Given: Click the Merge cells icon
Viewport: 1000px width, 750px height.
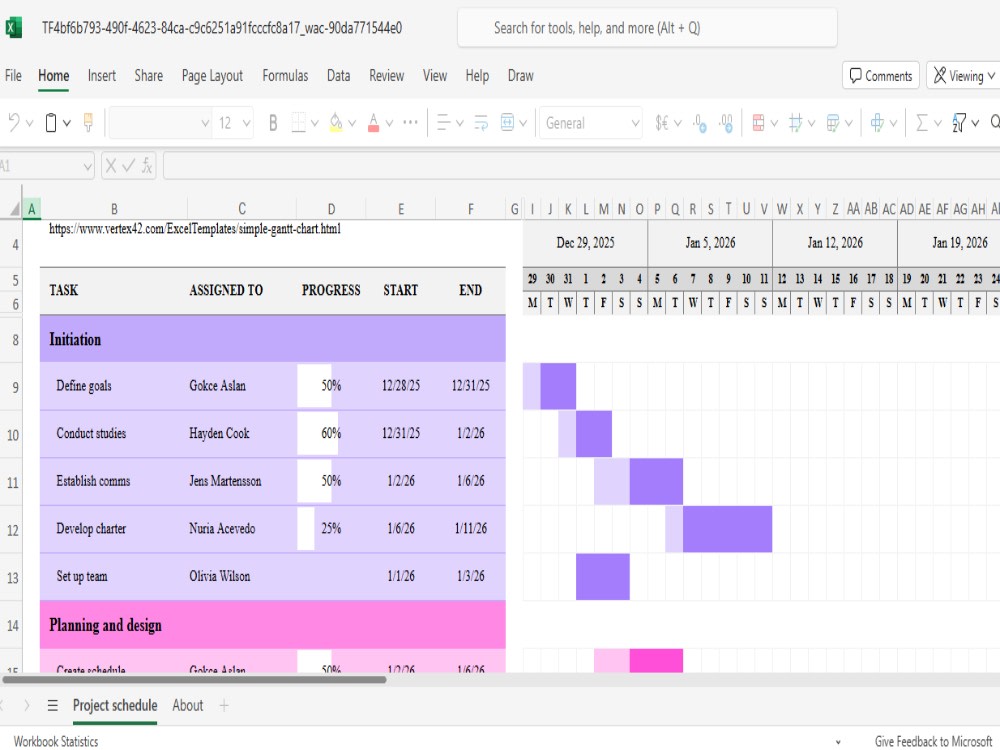Looking at the screenshot, I should [x=507, y=122].
